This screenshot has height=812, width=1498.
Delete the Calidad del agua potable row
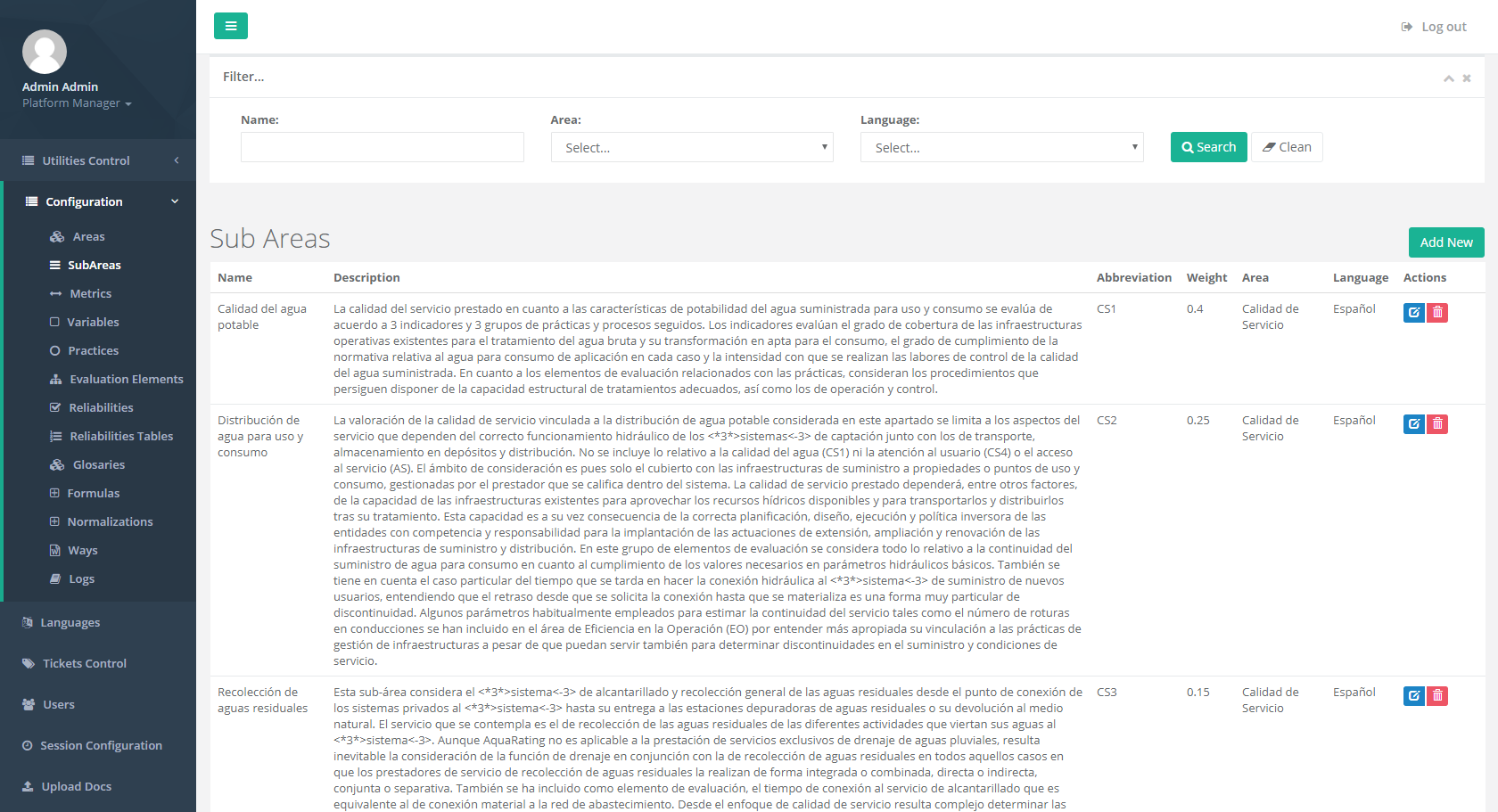coord(1437,312)
